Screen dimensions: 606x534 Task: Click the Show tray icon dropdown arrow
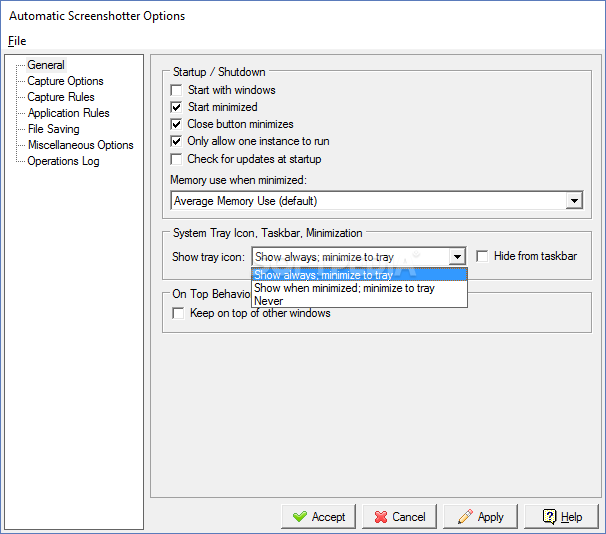pos(457,257)
